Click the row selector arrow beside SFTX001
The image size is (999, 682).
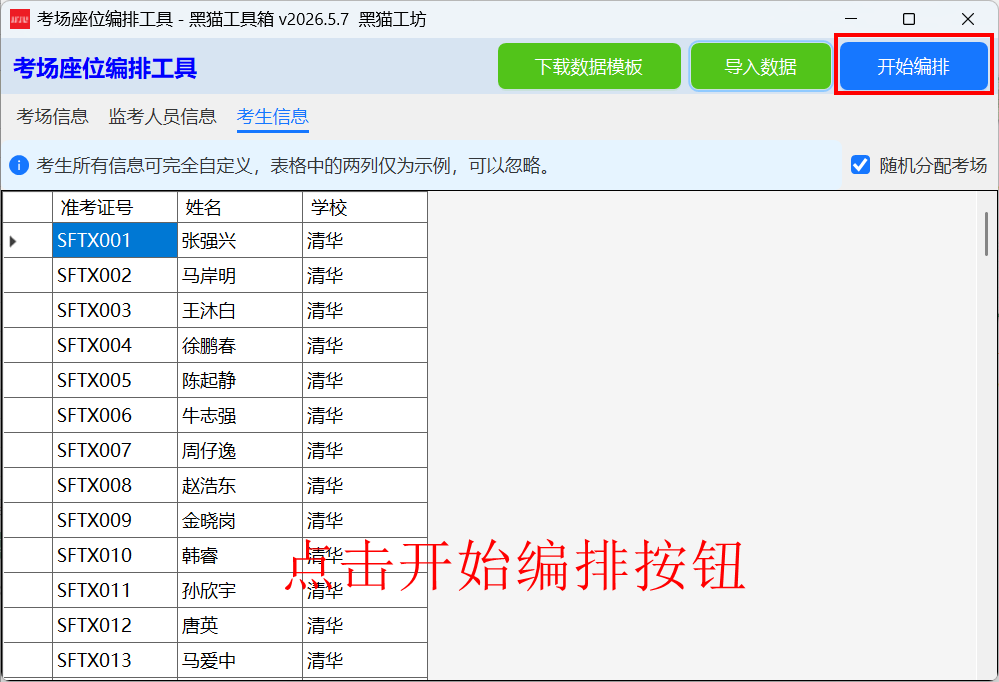click(13, 241)
